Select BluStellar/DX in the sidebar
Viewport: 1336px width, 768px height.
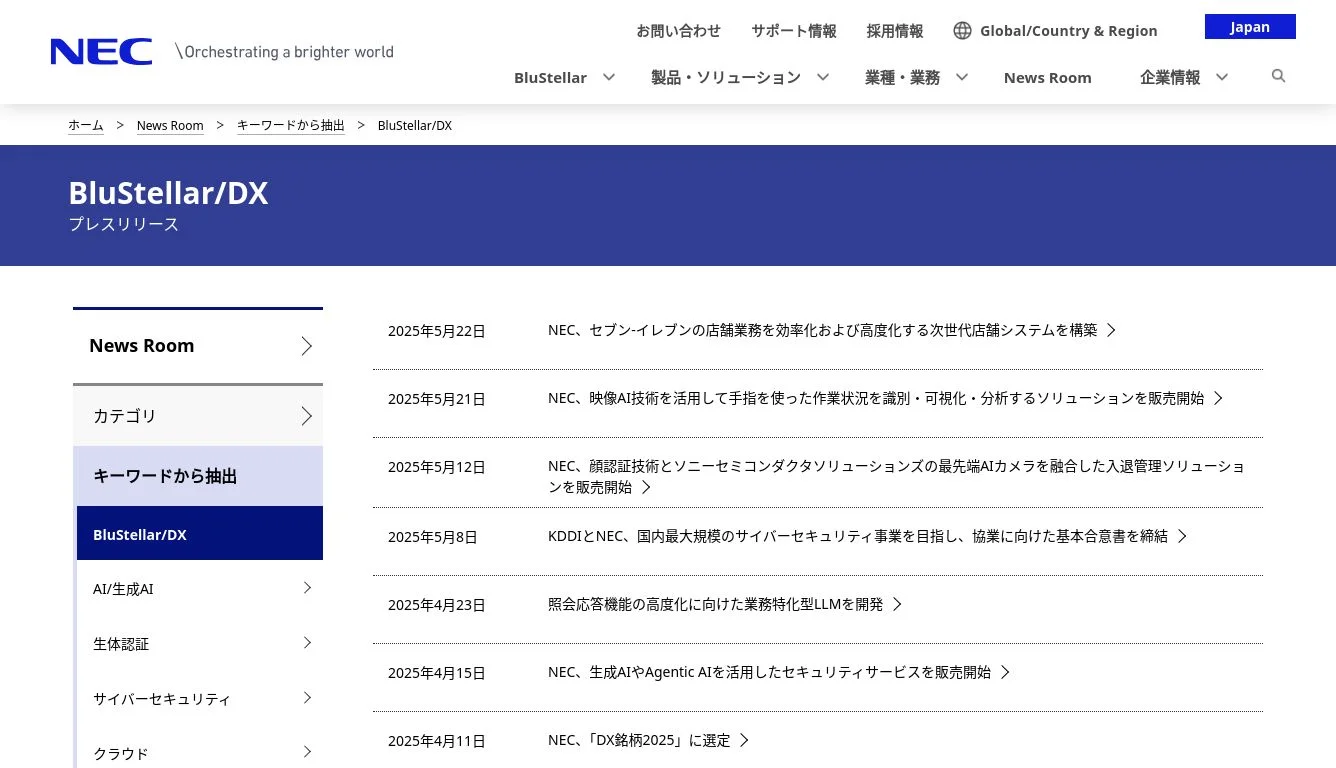[x=200, y=534]
